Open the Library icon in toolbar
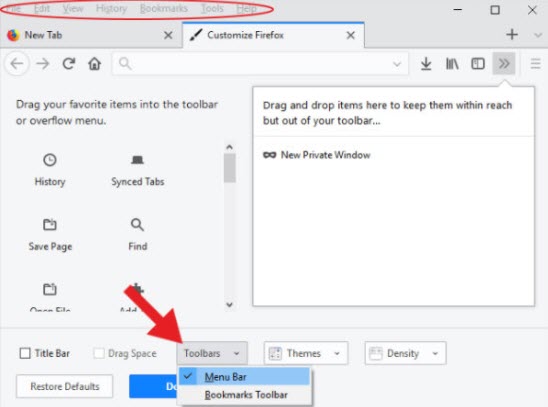This screenshot has height=407, width=548. tap(452, 64)
